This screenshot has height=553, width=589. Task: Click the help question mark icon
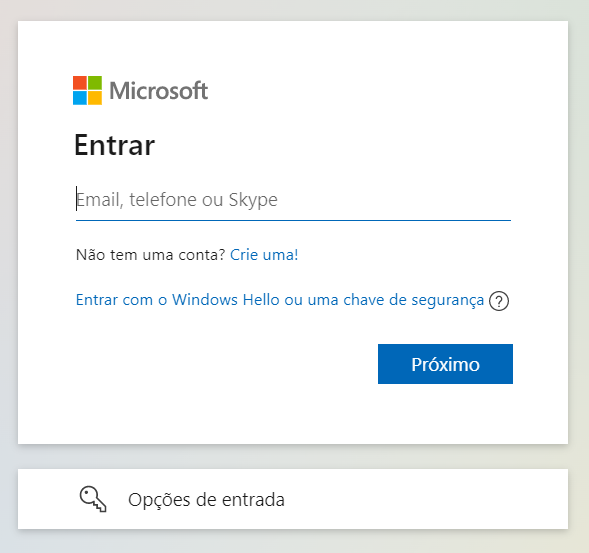point(499,301)
